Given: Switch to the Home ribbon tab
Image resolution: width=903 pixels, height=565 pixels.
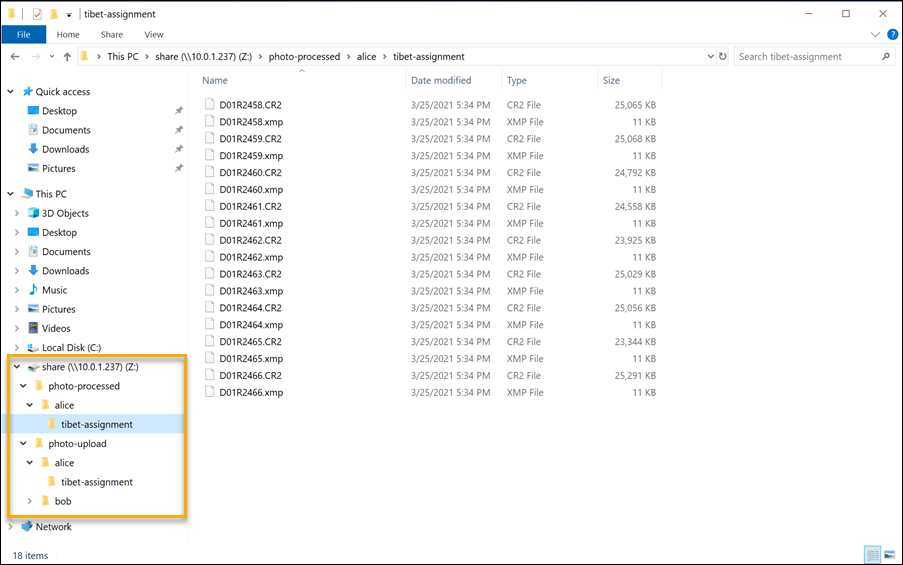Looking at the screenshot, I should point(68,35).
